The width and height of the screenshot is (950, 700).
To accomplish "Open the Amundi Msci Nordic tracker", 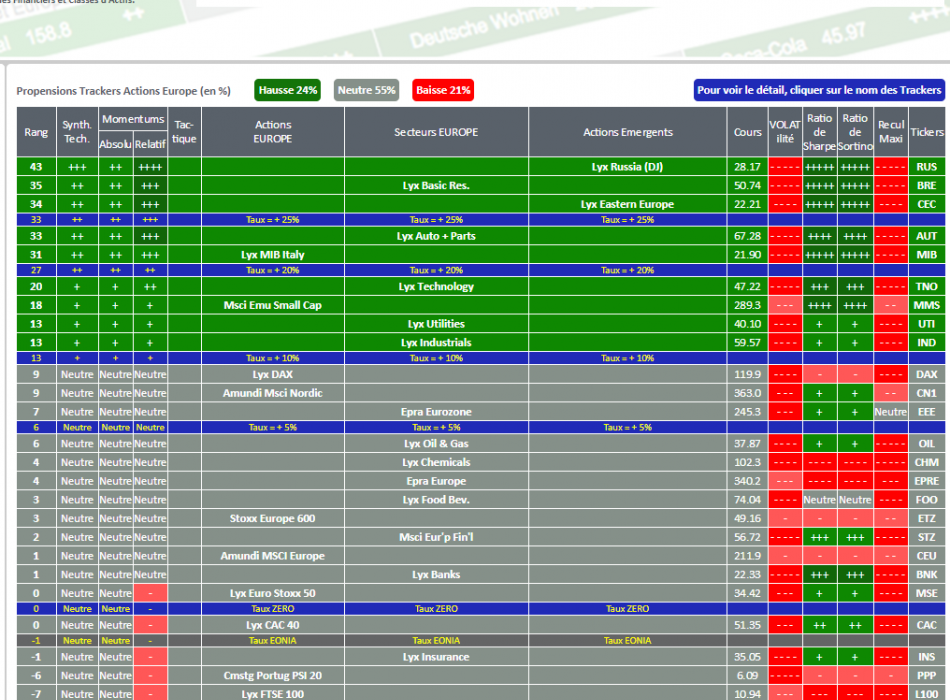I will pyautogui.click(x=273, y=393).
